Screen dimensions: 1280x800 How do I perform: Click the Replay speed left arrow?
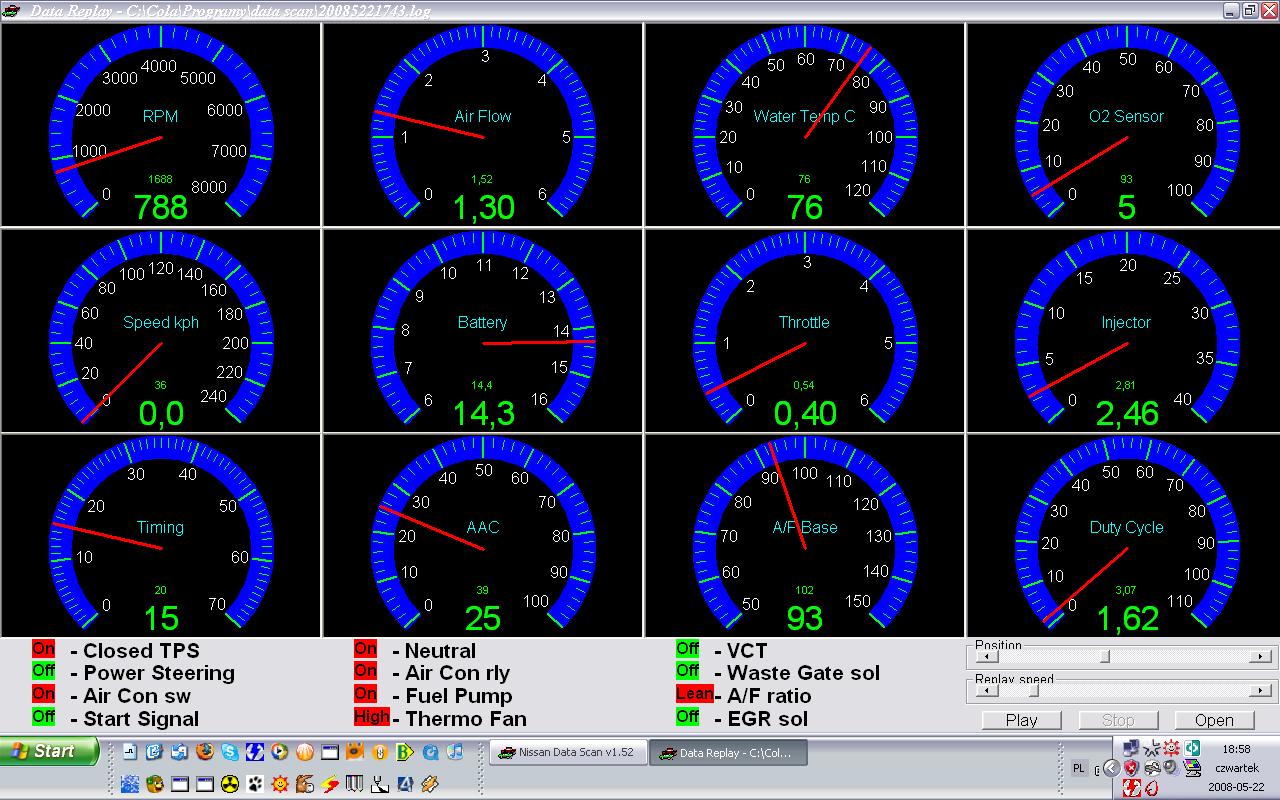coord(986,690)
